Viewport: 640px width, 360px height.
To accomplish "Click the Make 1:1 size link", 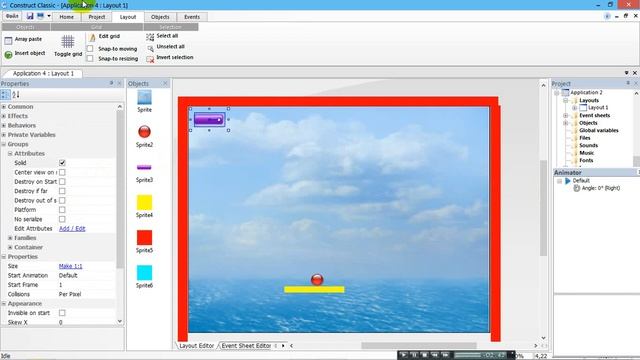I will [x=71, y=266].
